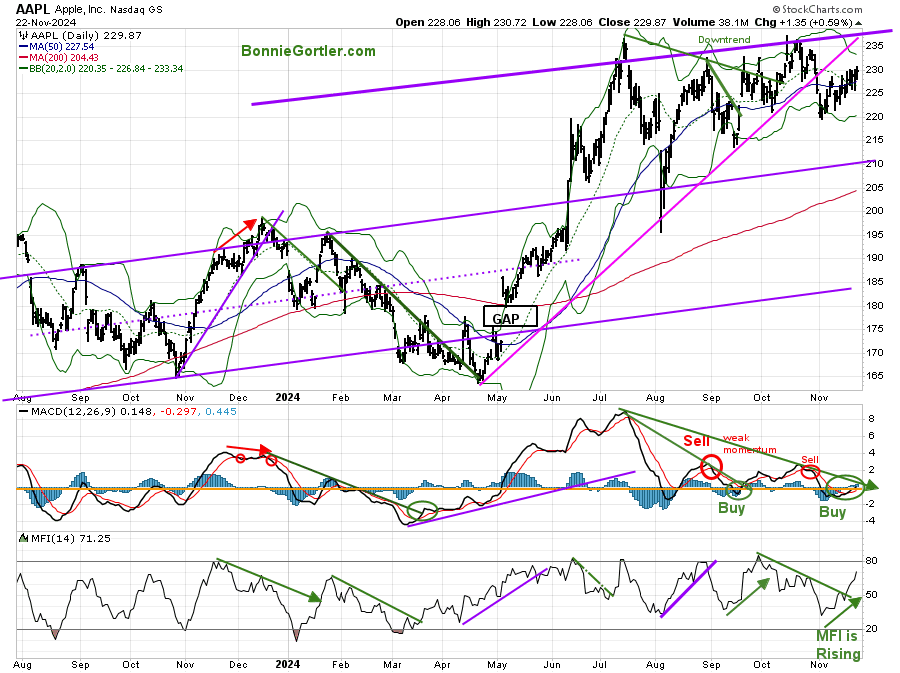Click the small icon left of 'MFI(14)'

tap(24, 538)
